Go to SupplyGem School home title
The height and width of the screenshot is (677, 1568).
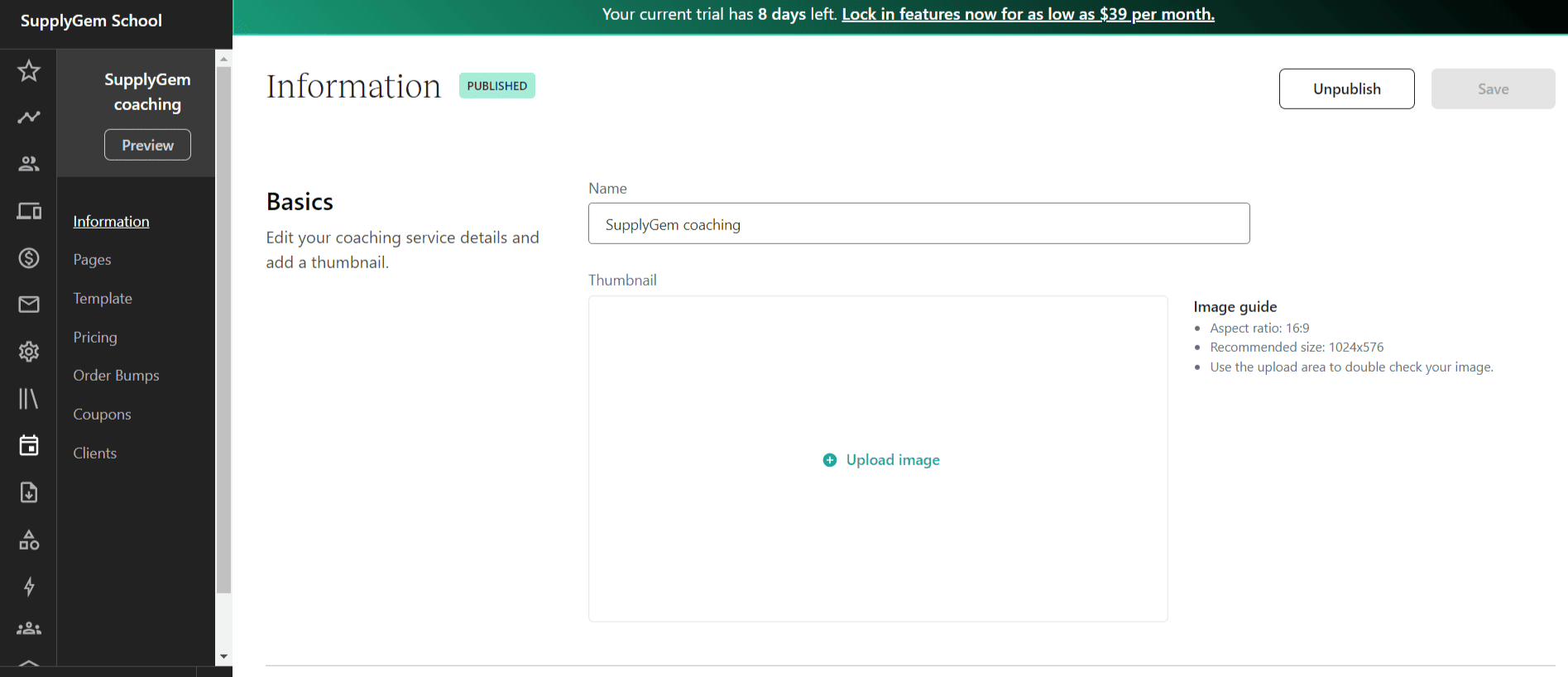coord(91,21)
